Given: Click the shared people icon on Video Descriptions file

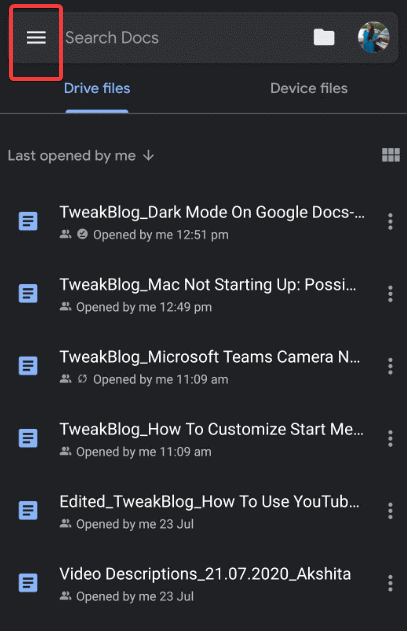Looking at the screenshot, I should pos(66,596).
